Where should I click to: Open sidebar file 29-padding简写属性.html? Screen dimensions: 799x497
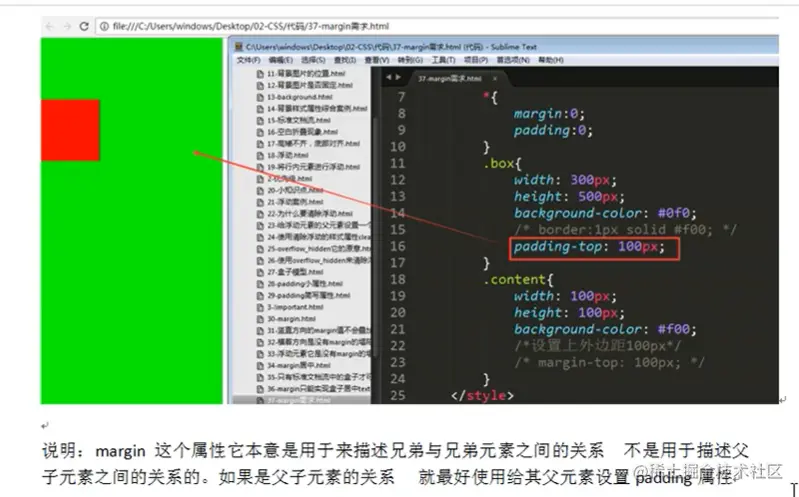point(308,296)
